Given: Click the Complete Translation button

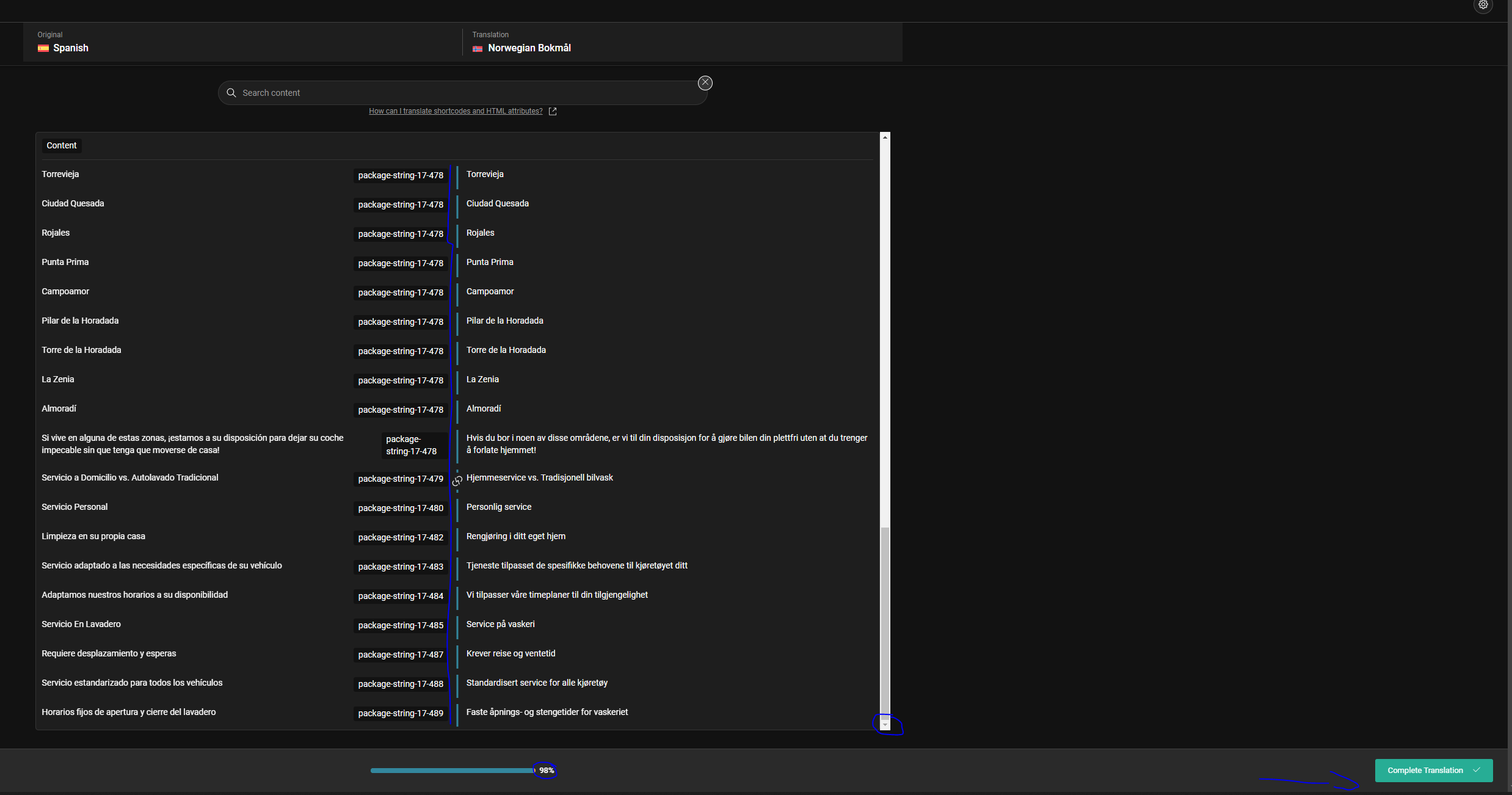Looking at the screenshot, I should (1433, 770).
